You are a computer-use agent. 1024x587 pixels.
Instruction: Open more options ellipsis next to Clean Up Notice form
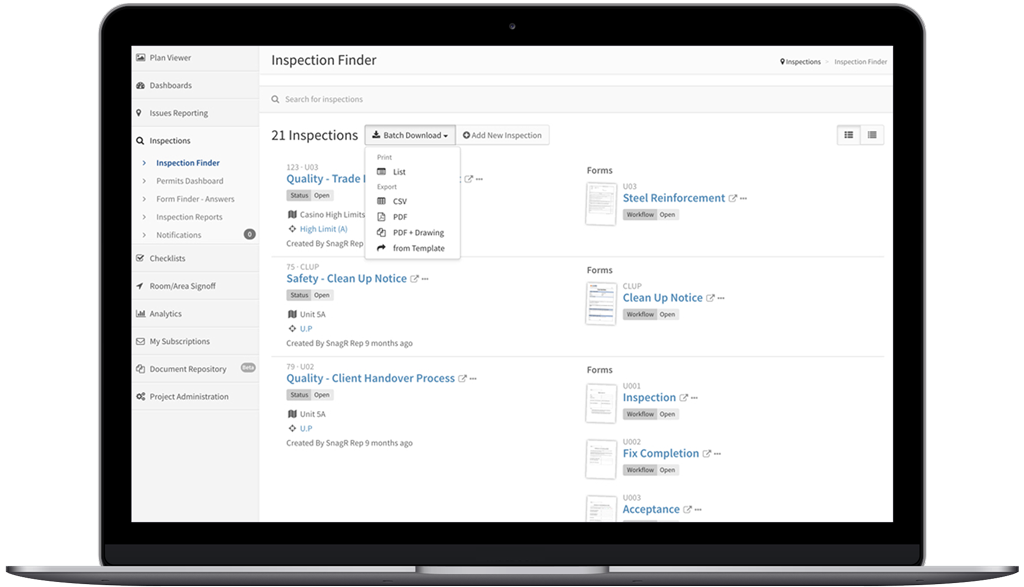pos(721,299)
